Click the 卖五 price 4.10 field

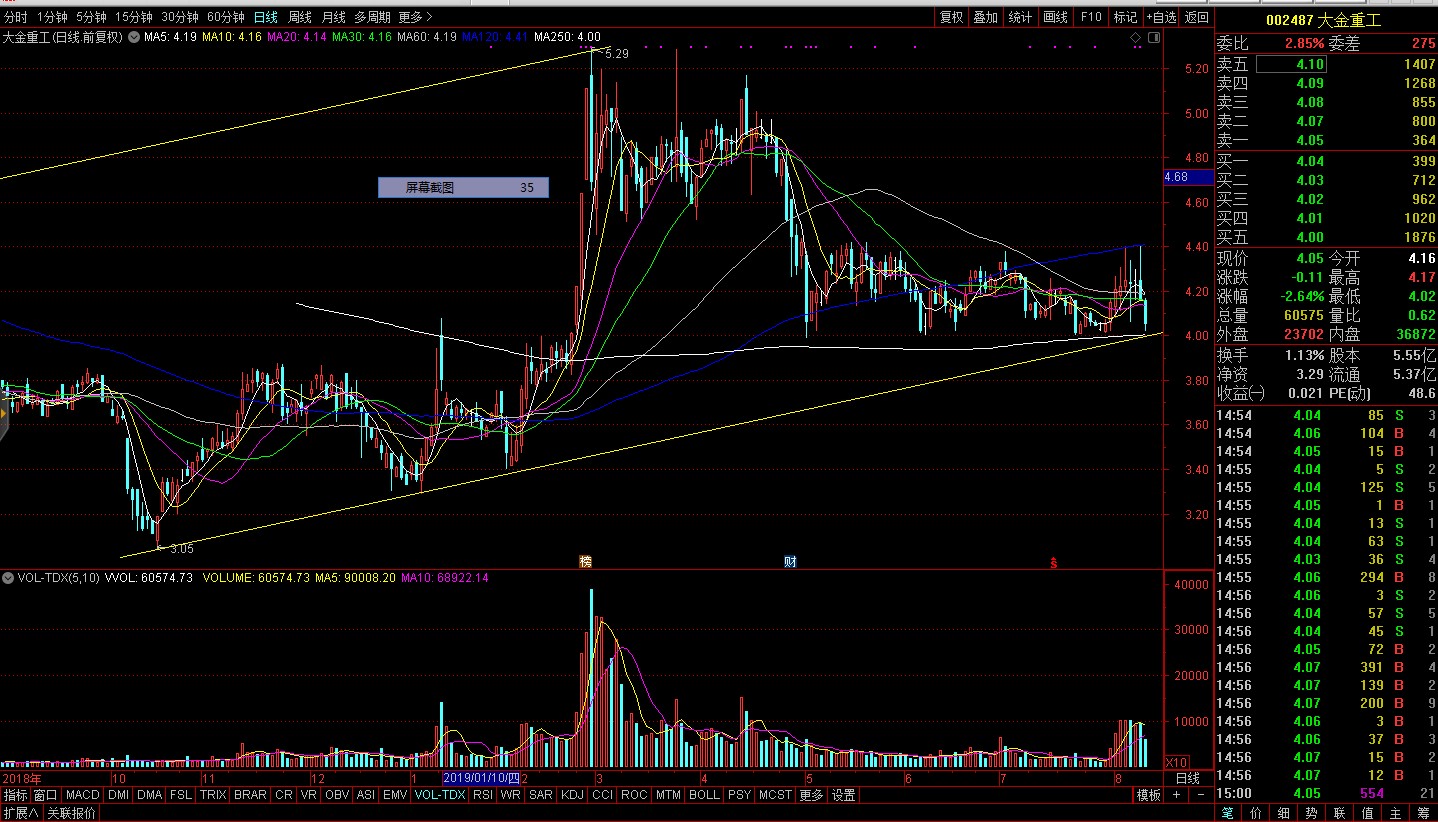(1290, 64)
